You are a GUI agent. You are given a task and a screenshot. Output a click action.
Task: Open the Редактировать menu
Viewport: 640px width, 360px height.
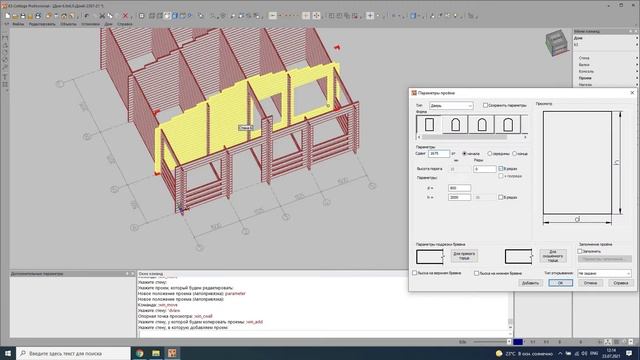[42, 24]
